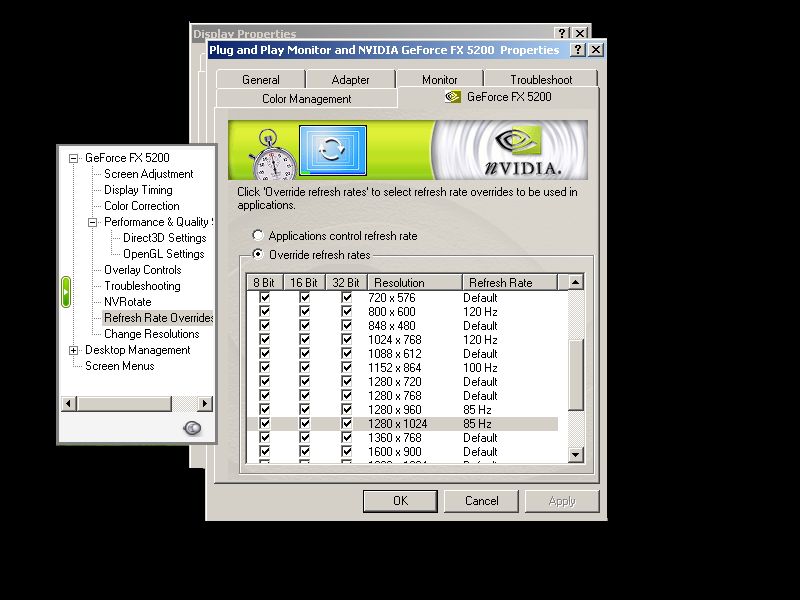
Task: Toggle the 8 Bit checkbox for 1280 x 1024
Action: click(264, 423)
